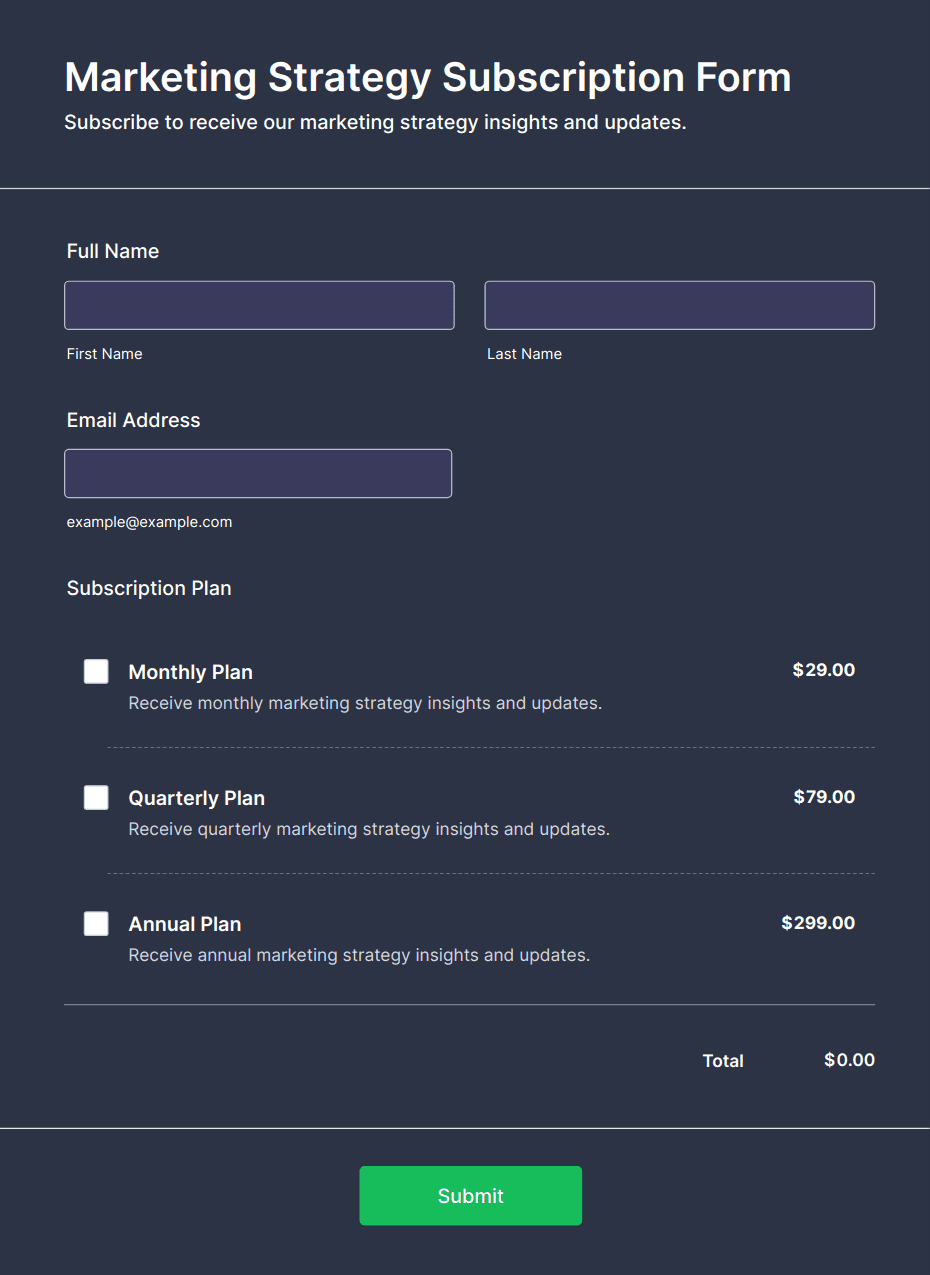The height and width of the screenshot is (1275, 930).
Task: Click 'Receive annual marketing strategy insights' description
Action: [x=359, y=955]
